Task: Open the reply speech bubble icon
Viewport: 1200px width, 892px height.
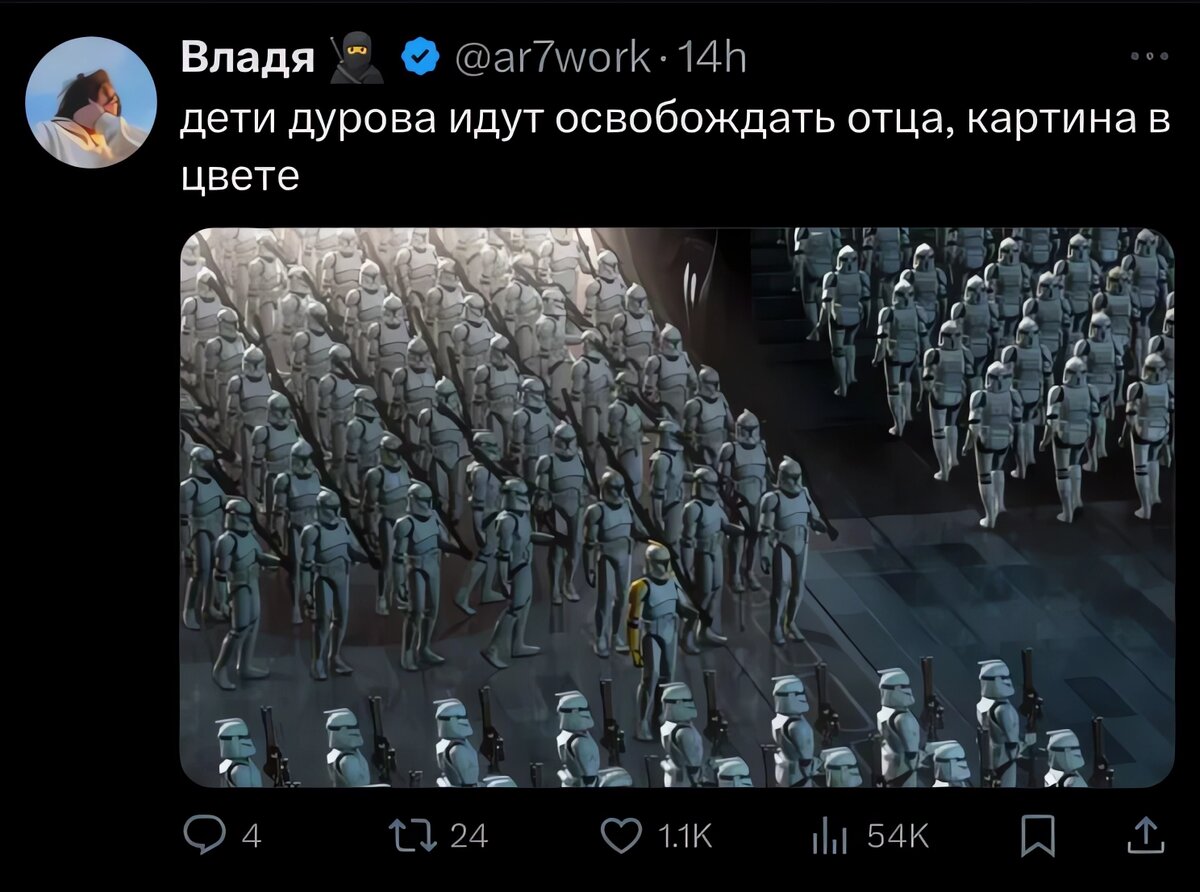Action: tap(206, 835)
